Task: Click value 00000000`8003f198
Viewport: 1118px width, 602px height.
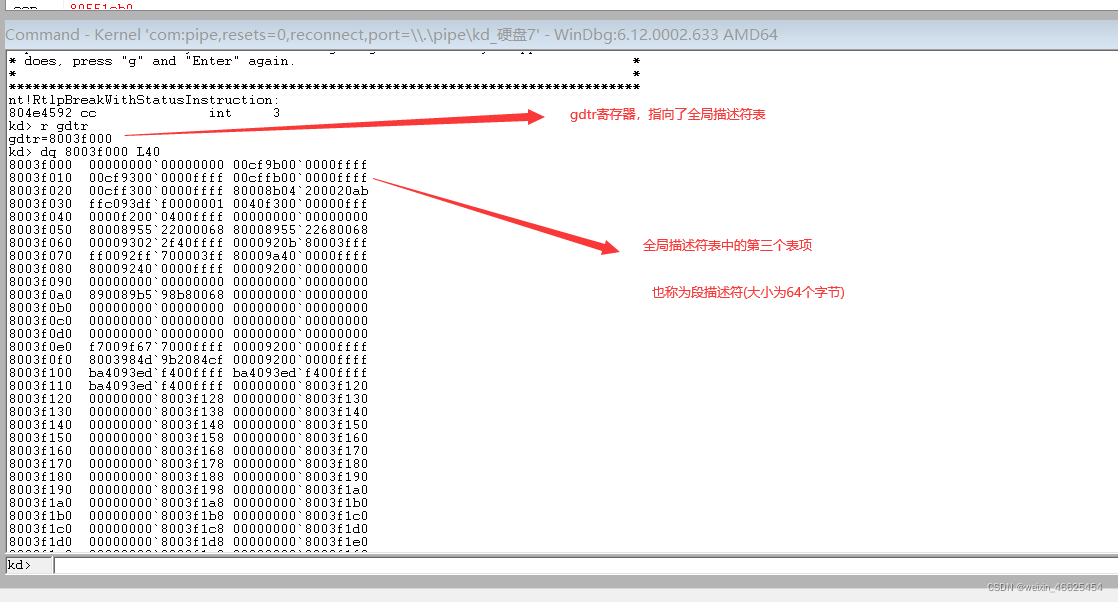Action: [156, 489]
